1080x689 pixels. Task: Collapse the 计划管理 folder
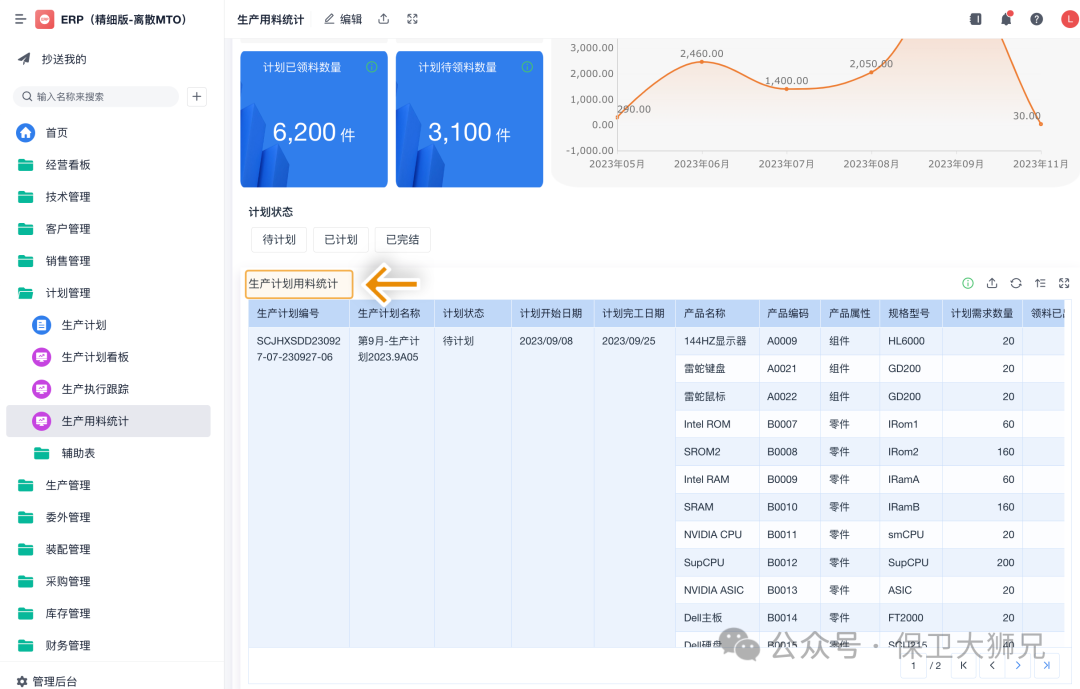click(68, 293)
